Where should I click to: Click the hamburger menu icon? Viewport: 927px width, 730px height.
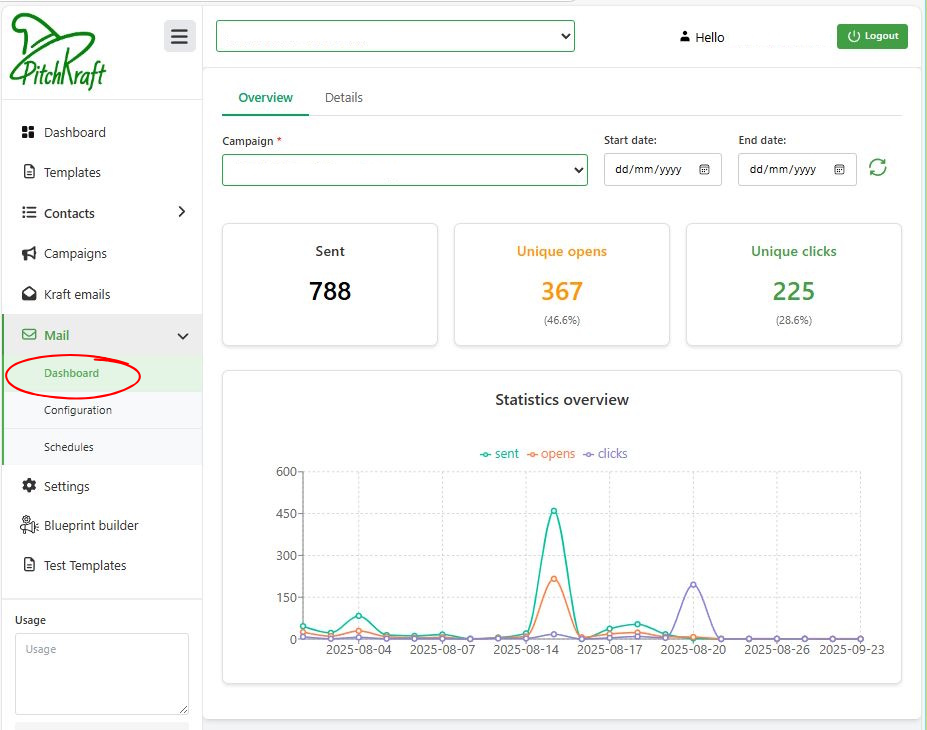click(179, 37)
